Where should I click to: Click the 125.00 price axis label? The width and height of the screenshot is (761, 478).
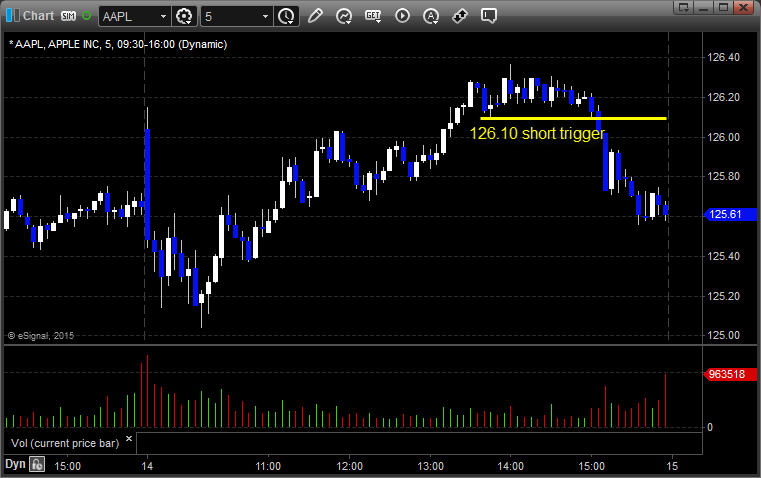coord(724,335)
